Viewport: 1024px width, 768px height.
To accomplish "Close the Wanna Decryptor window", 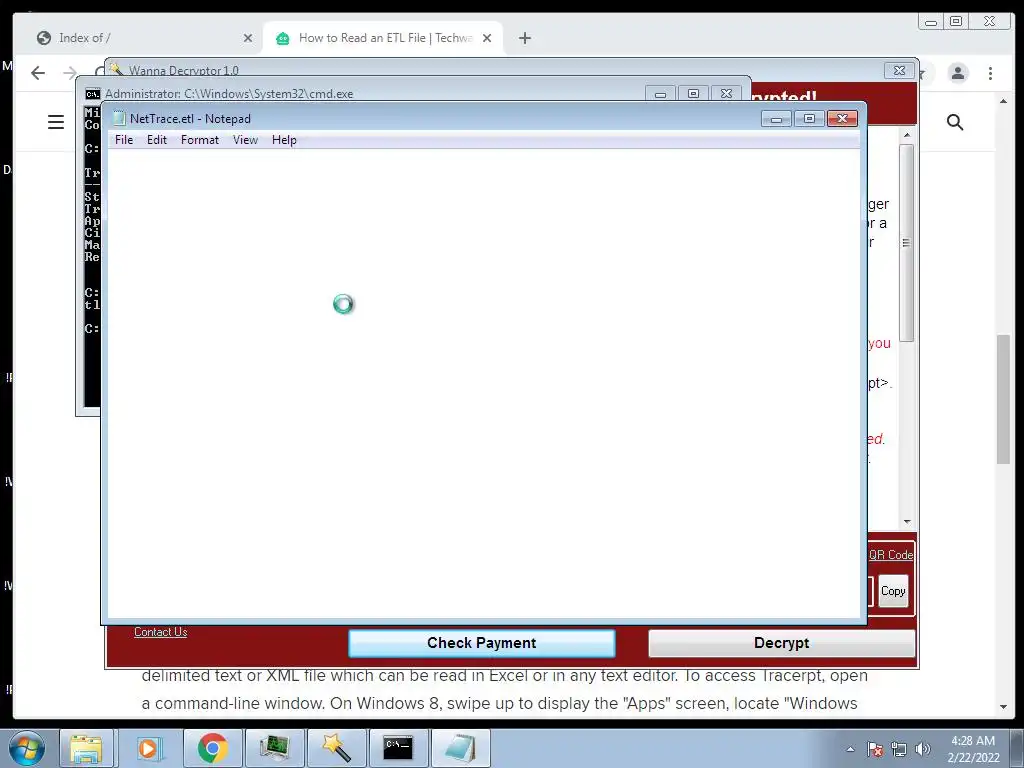I will tap(899, 71).
